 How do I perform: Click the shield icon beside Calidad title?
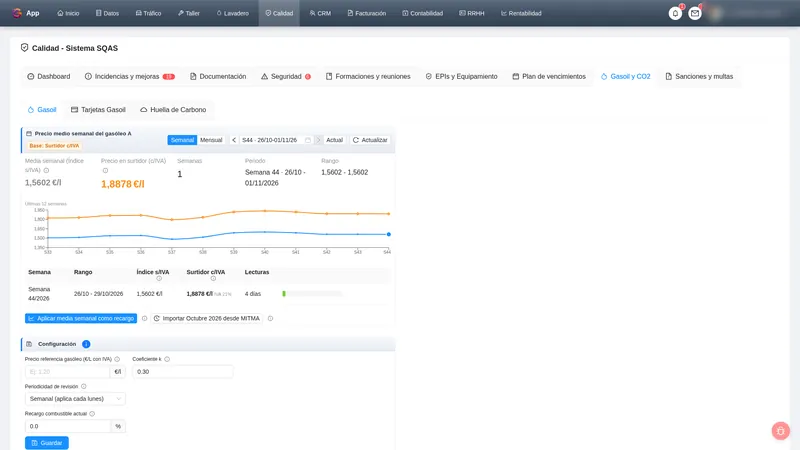tap(24, 47)
